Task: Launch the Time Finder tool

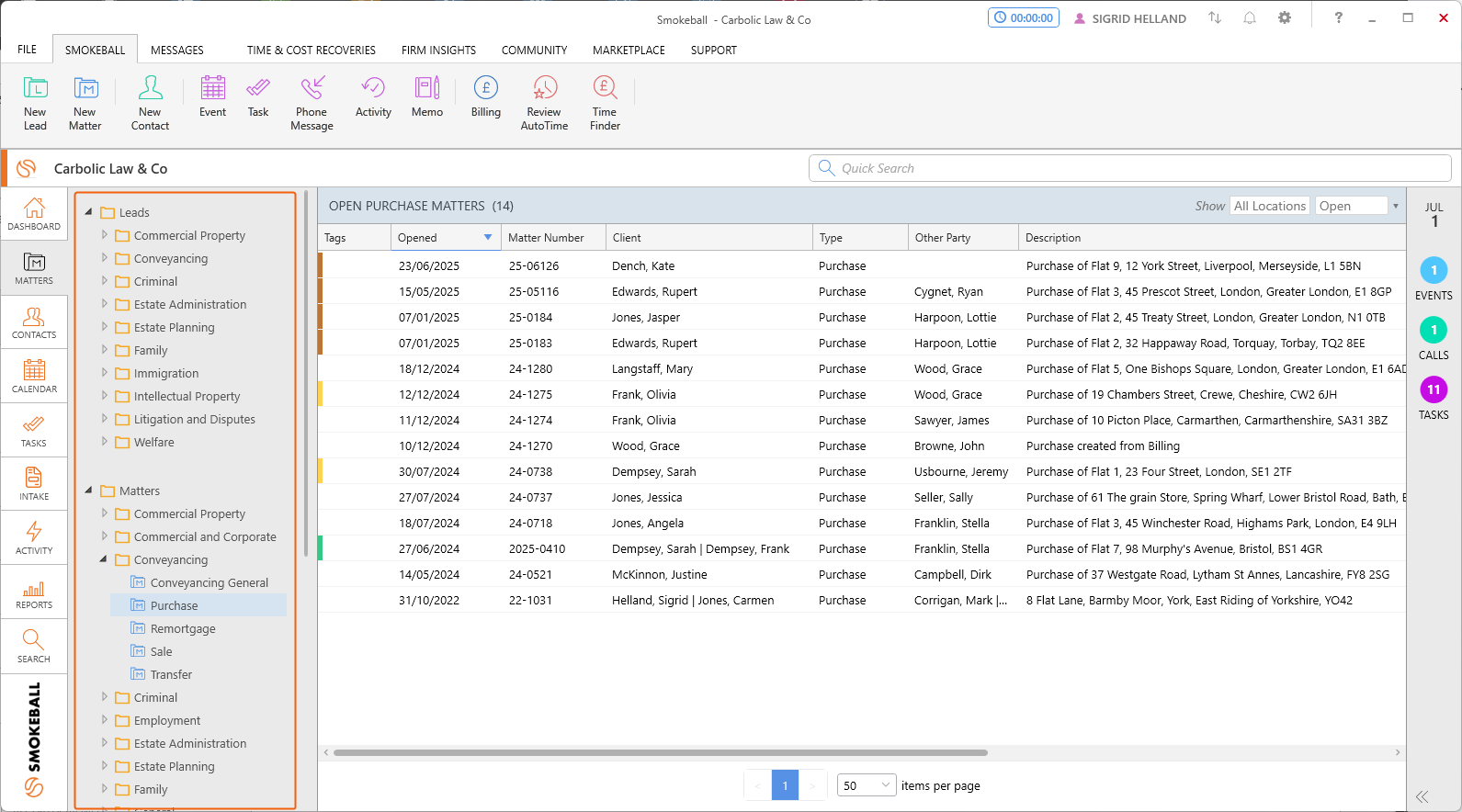Action: (x=605, y=103)
